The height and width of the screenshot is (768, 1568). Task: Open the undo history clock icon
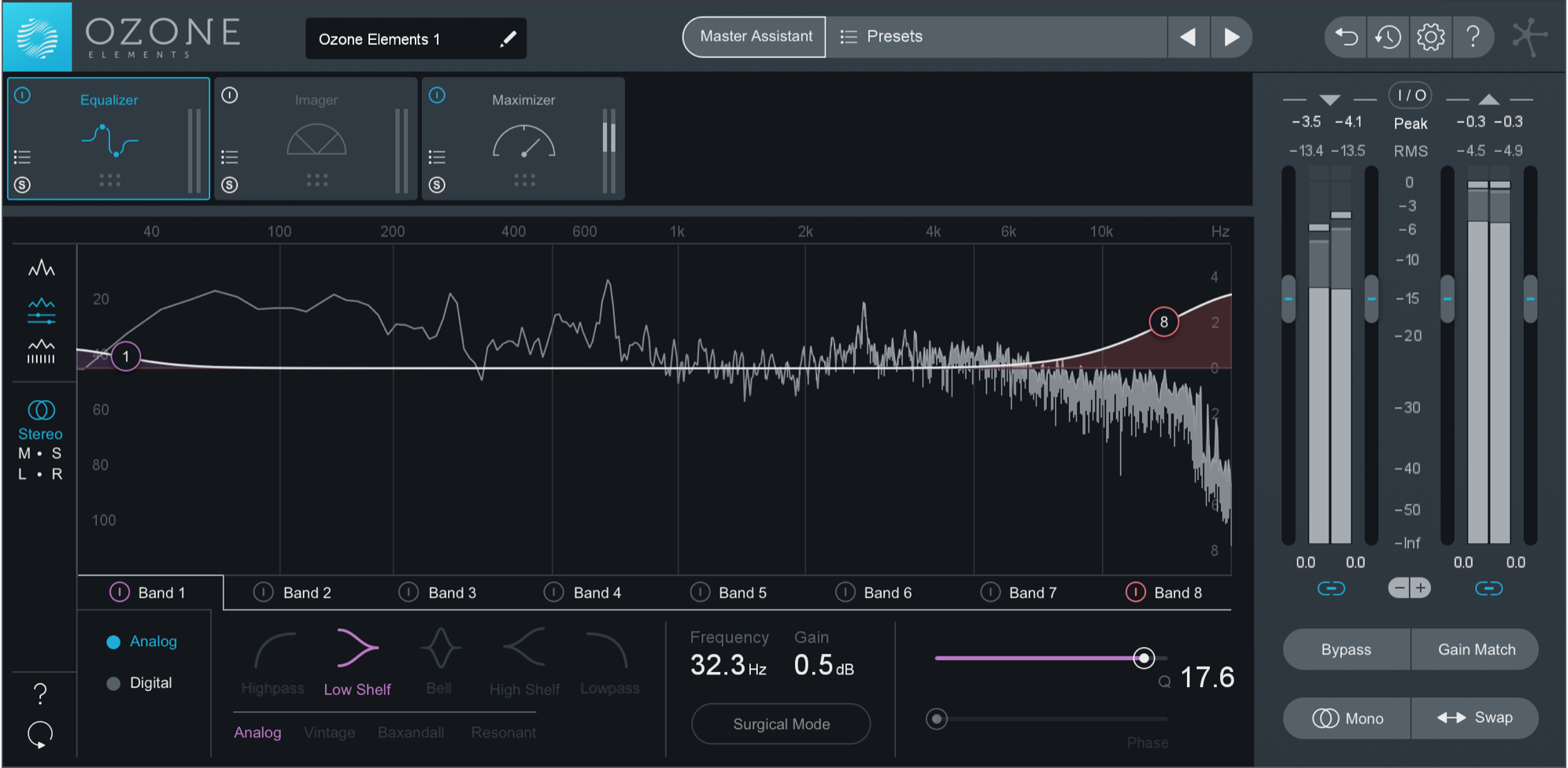[x=1388, y=37]
